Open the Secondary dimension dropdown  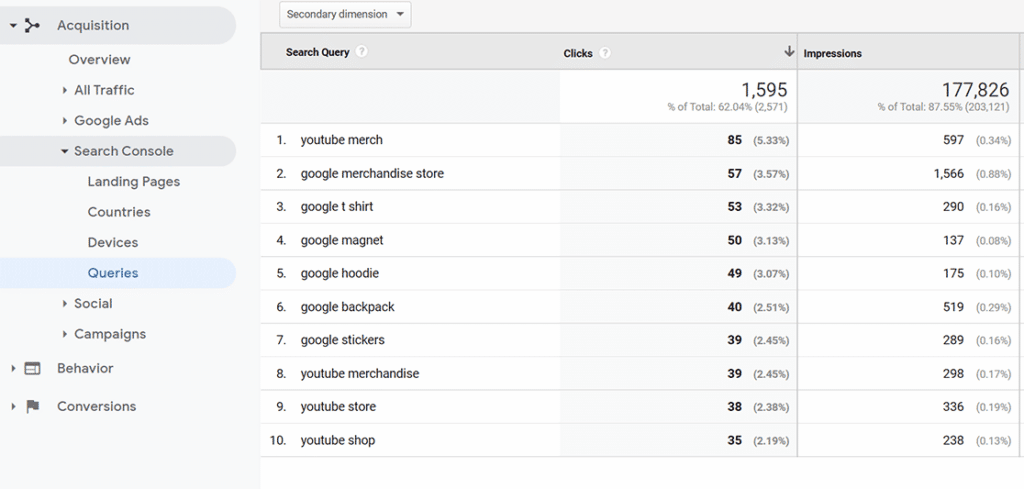point(345,14)
